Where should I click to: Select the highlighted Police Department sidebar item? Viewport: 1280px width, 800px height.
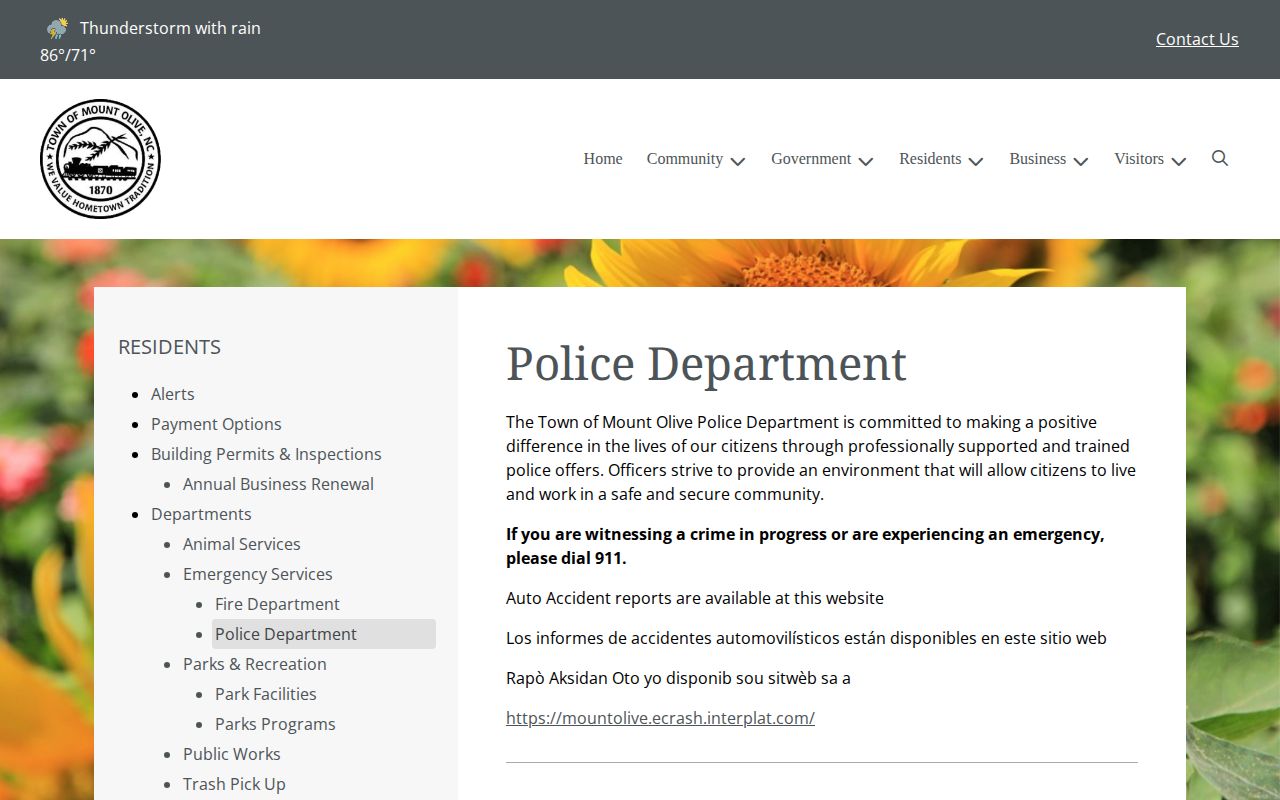(324, 634)
